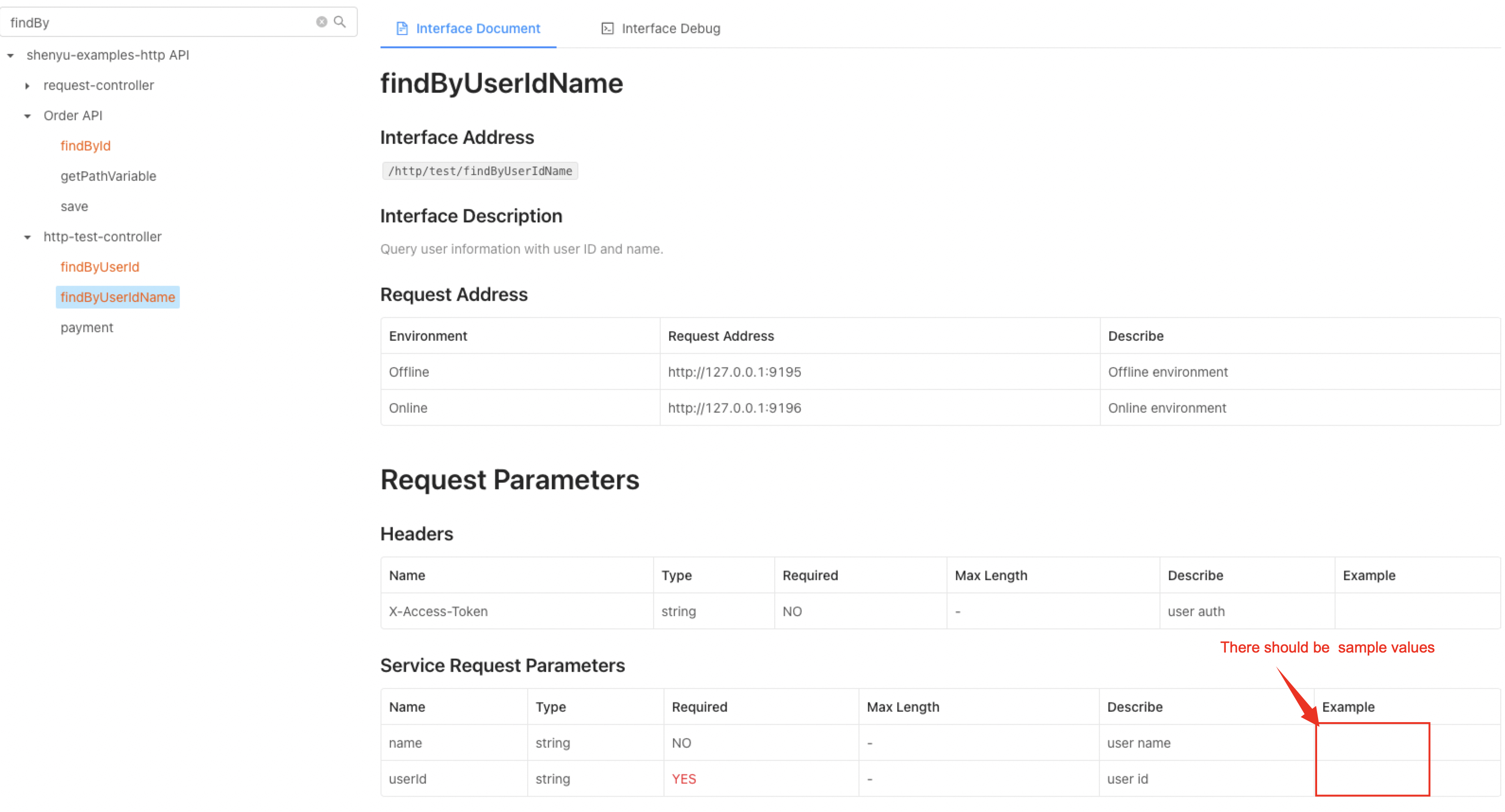Select findByUserIdName in the sidebar
1505x812 pixels.
tap(117, 297)
